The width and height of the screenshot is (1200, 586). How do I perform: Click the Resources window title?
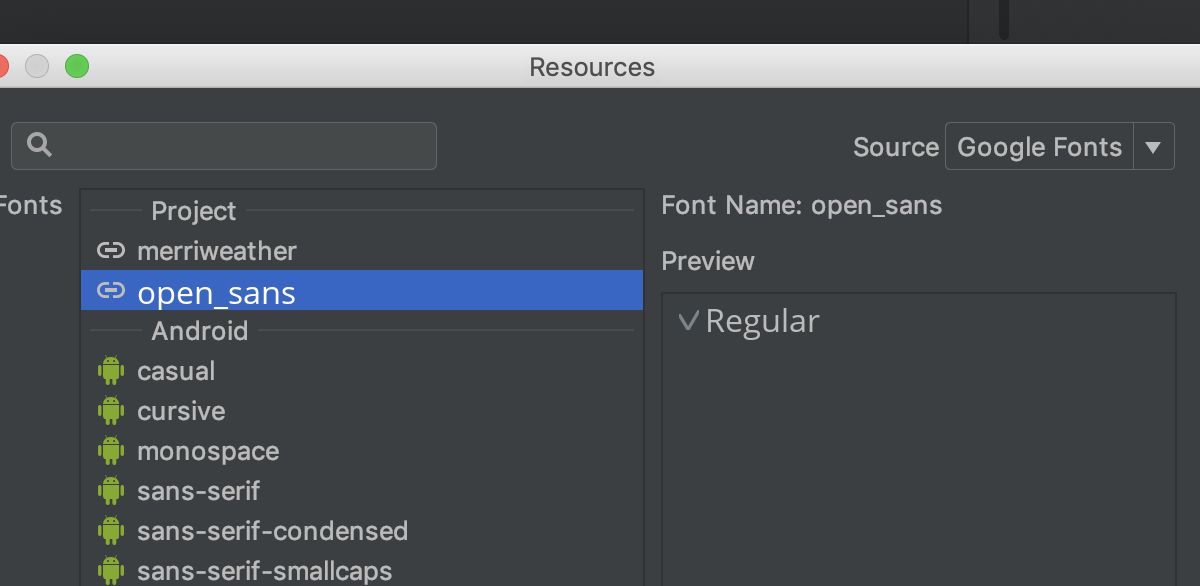[592, 67]
